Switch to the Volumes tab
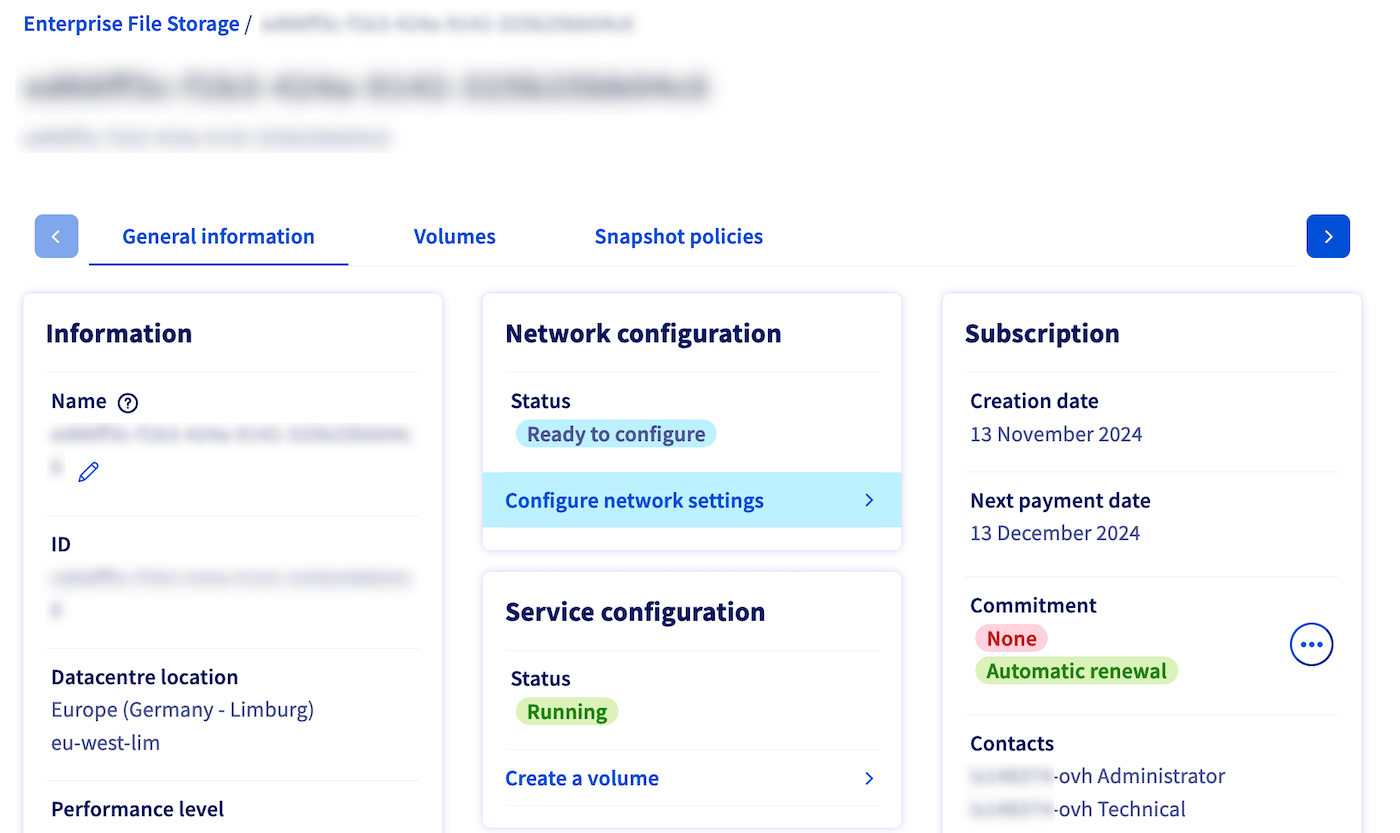The width and height of the screenshot is (1400, 833). coord(454,236)
